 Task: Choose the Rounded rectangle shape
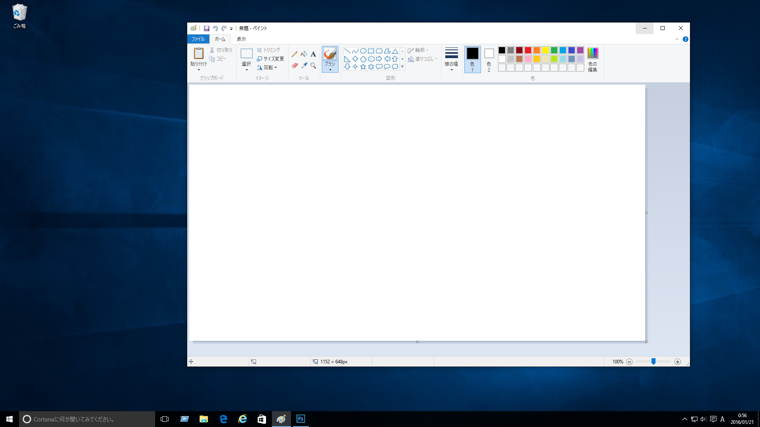379,51
